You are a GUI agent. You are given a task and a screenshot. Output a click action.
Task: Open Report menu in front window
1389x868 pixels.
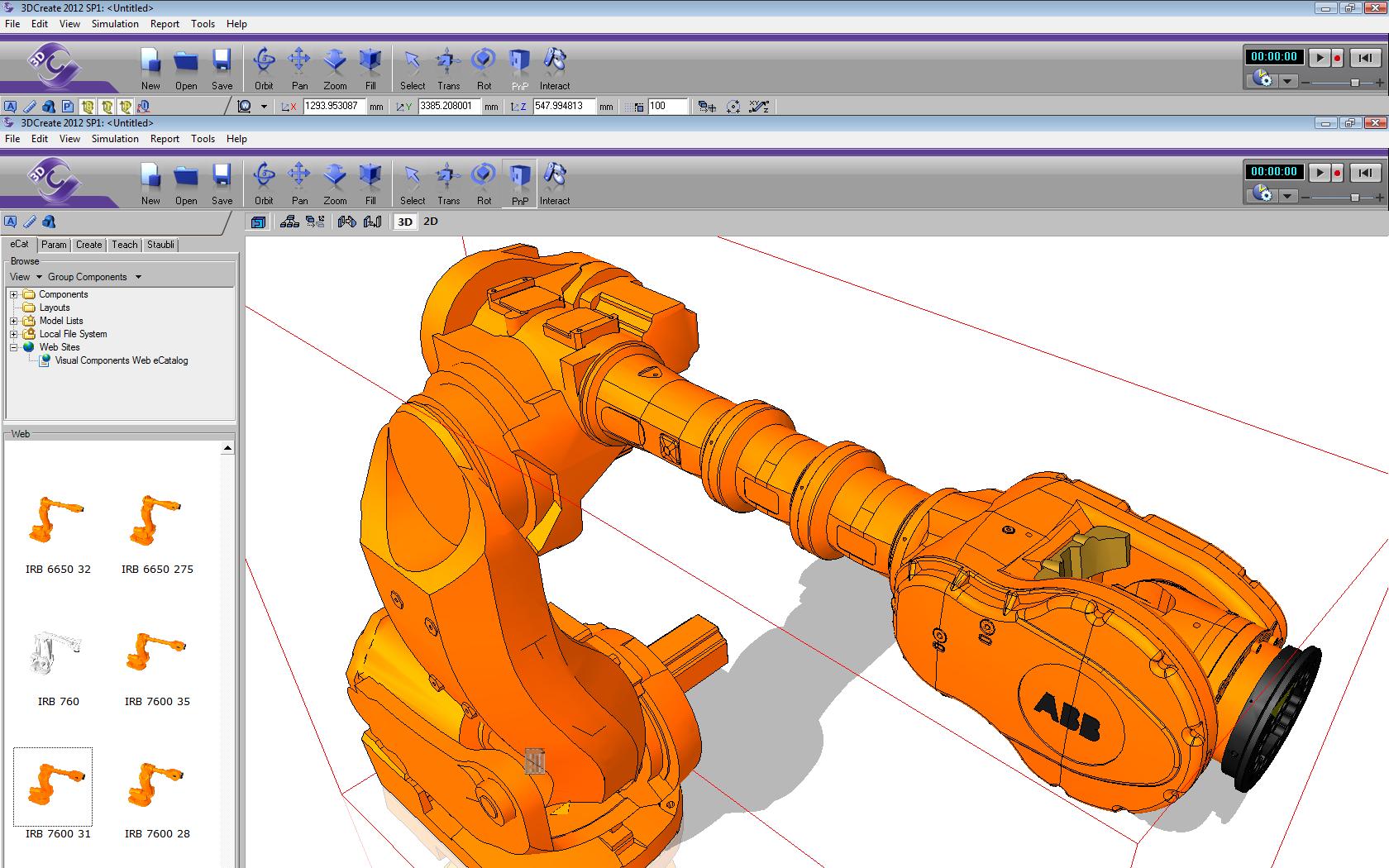(165, 139)
